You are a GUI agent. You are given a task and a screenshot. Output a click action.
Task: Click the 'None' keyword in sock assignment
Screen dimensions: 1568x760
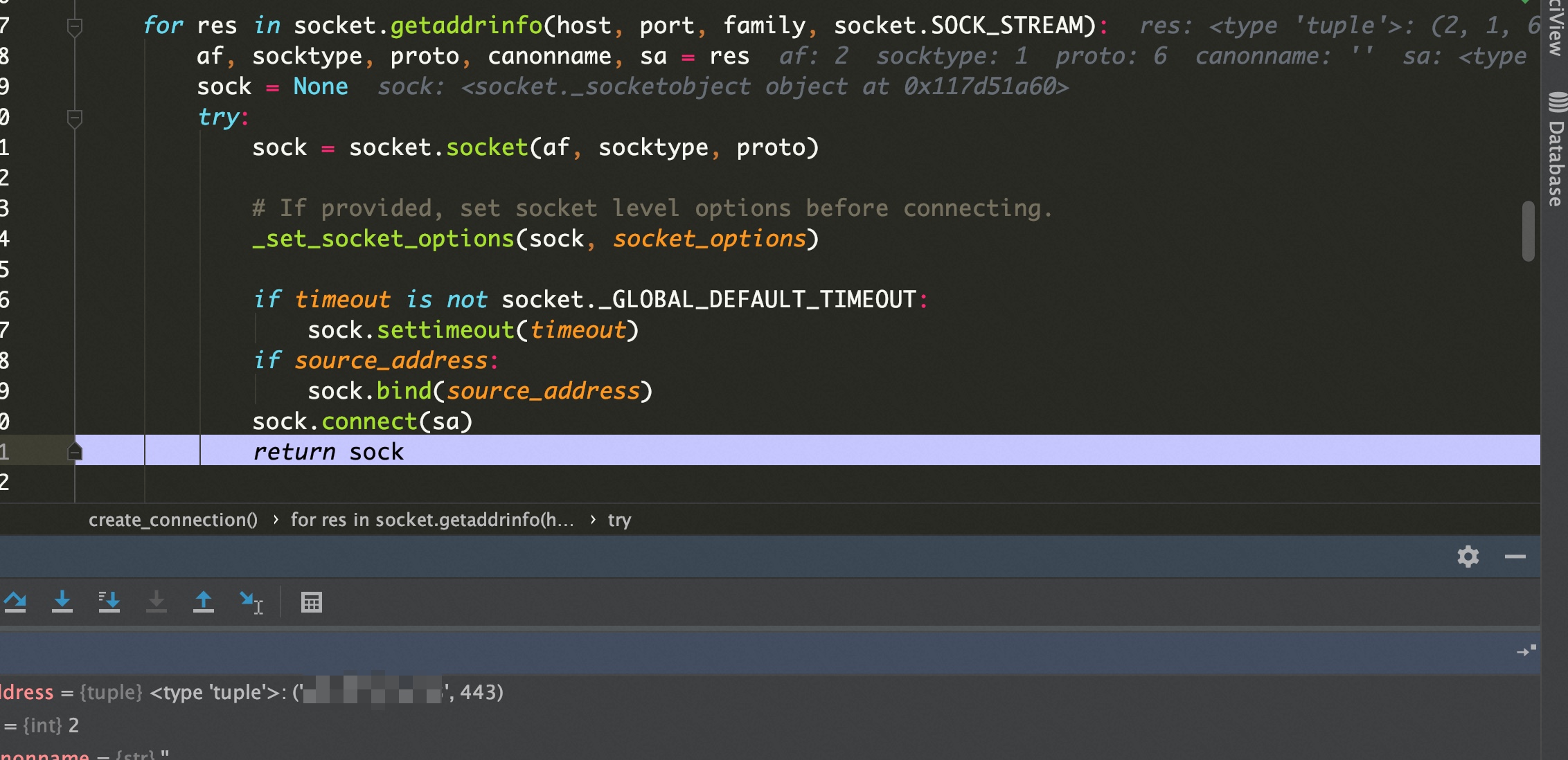(321, 87)
